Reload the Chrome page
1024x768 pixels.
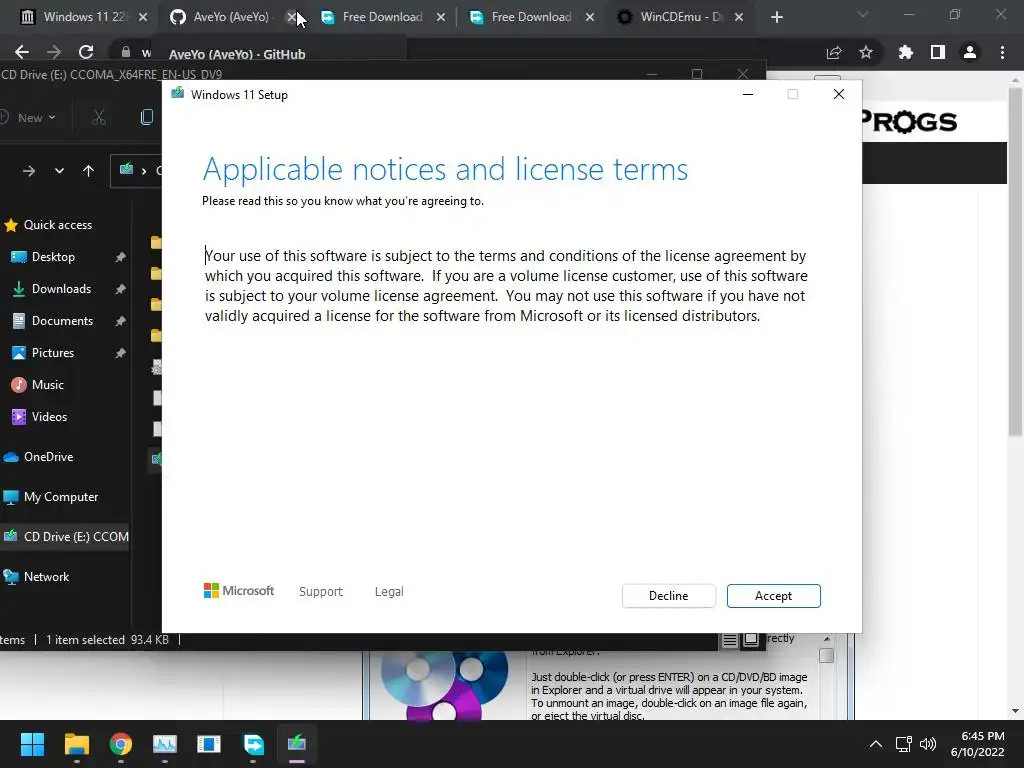click(x=86, y=52)
